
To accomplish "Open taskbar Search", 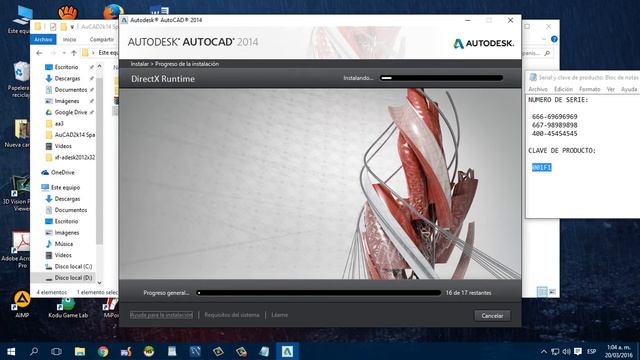I will pyautogui.click(x=34, y=351).
